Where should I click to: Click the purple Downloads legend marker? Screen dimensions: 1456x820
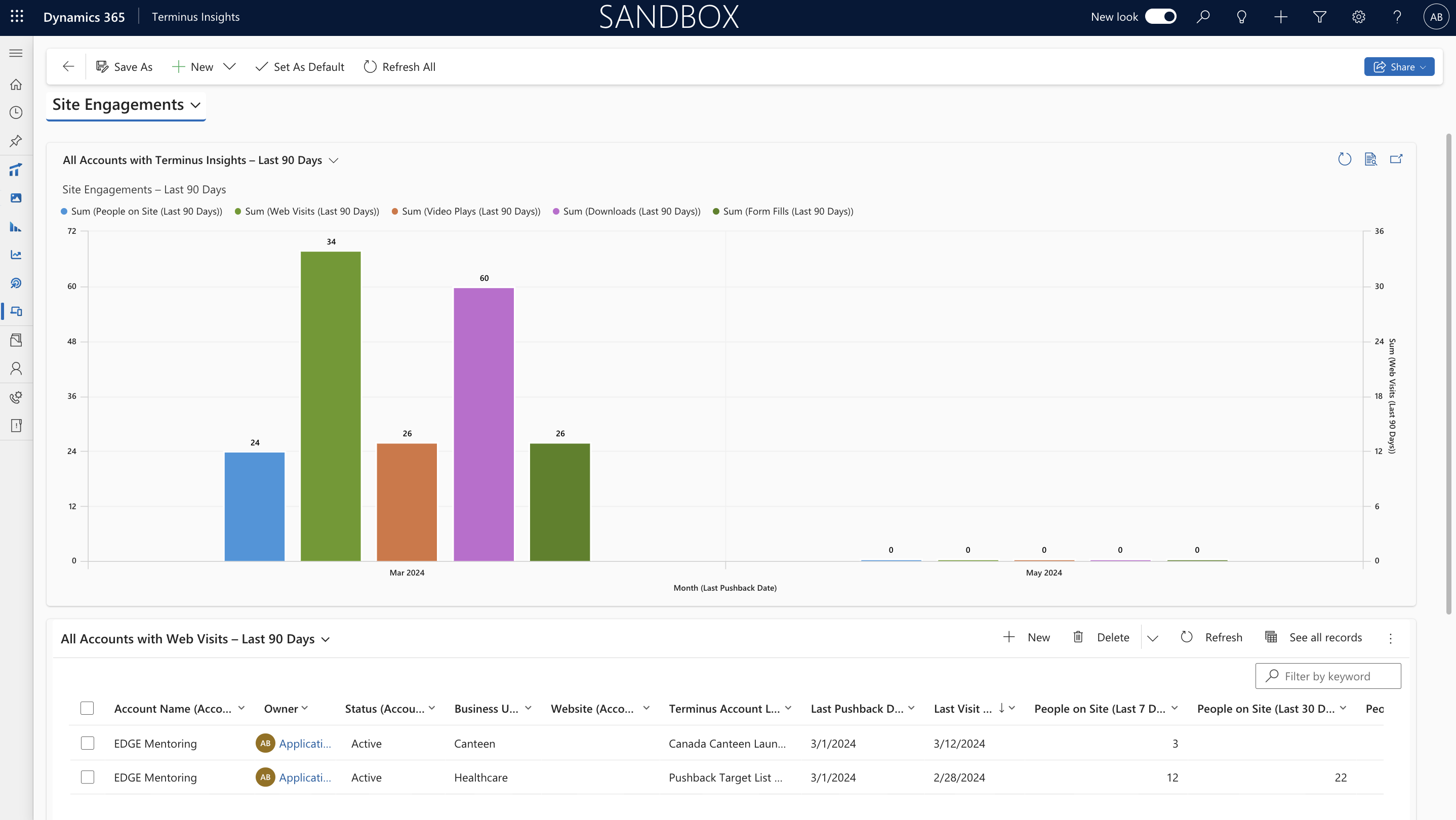point(556,212)
